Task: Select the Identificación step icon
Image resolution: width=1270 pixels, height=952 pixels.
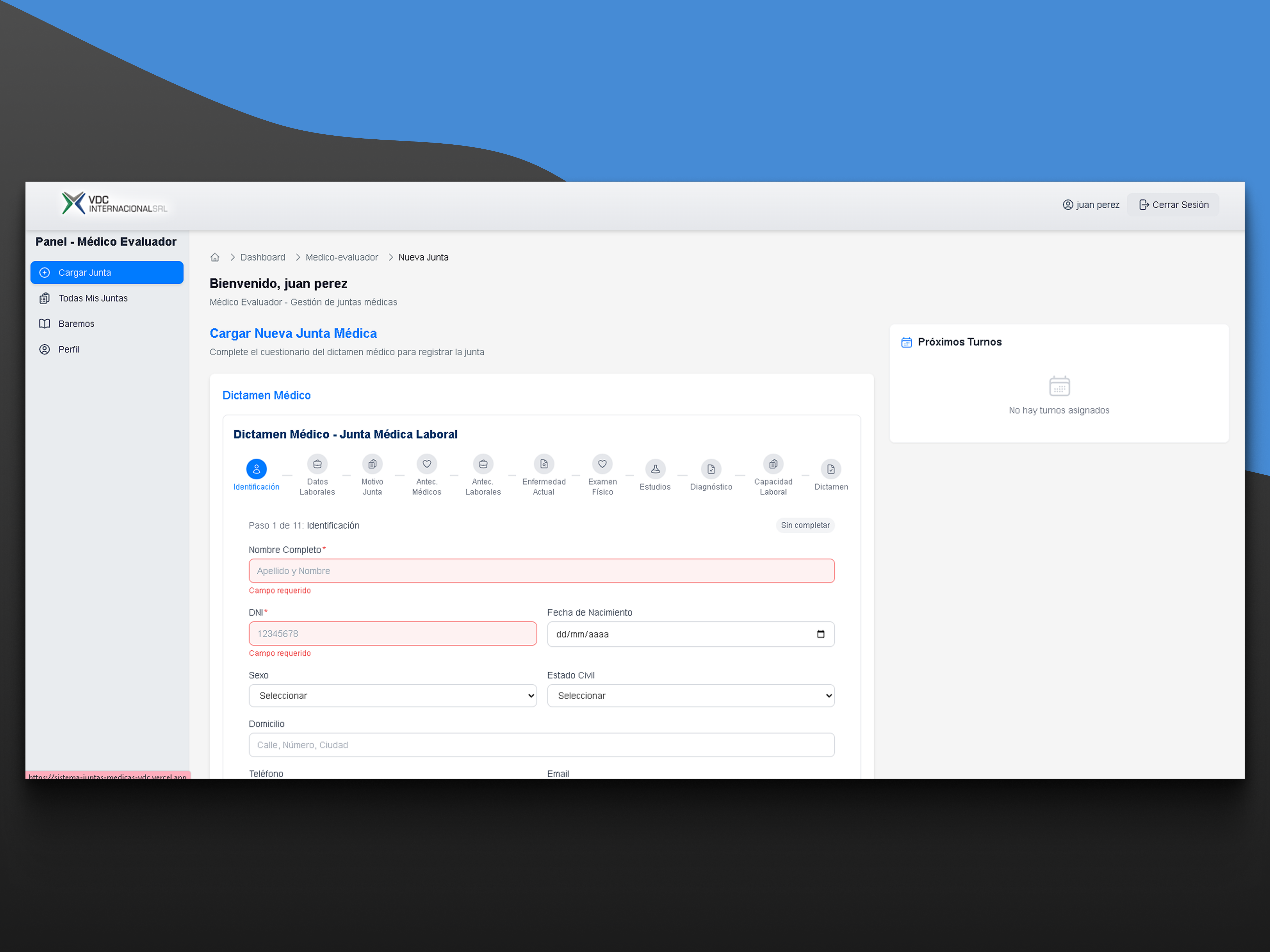Action: click(256, 468)
